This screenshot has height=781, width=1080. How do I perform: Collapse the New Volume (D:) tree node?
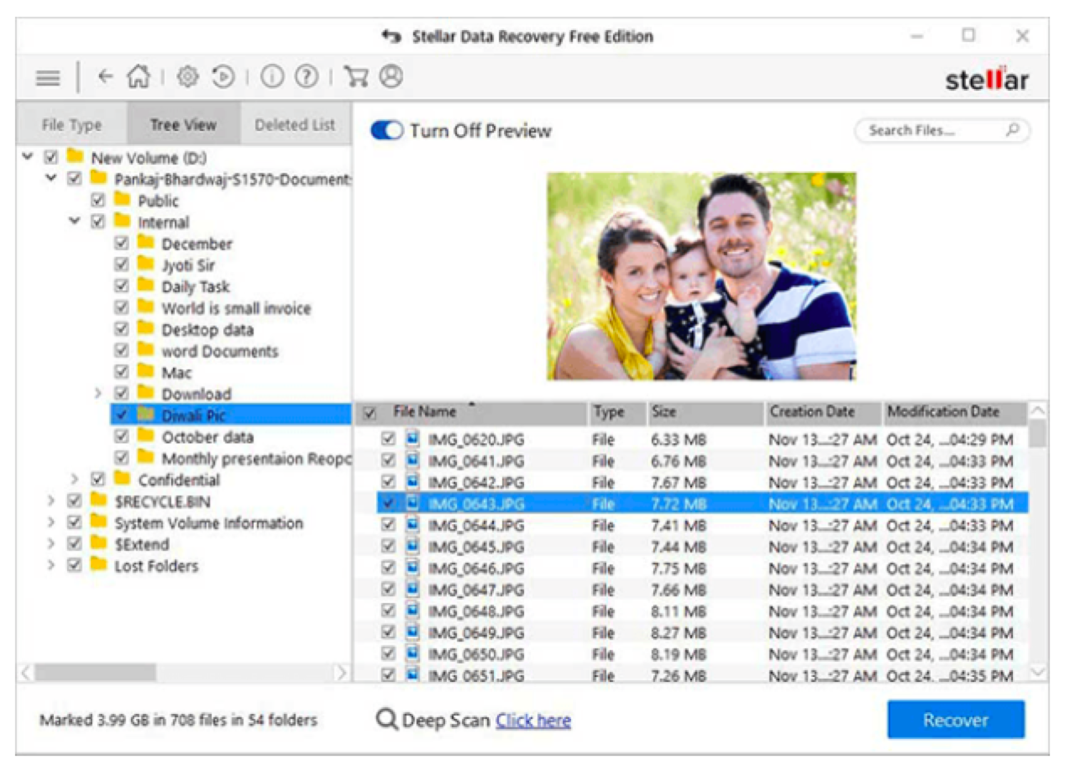coord(28,156)
